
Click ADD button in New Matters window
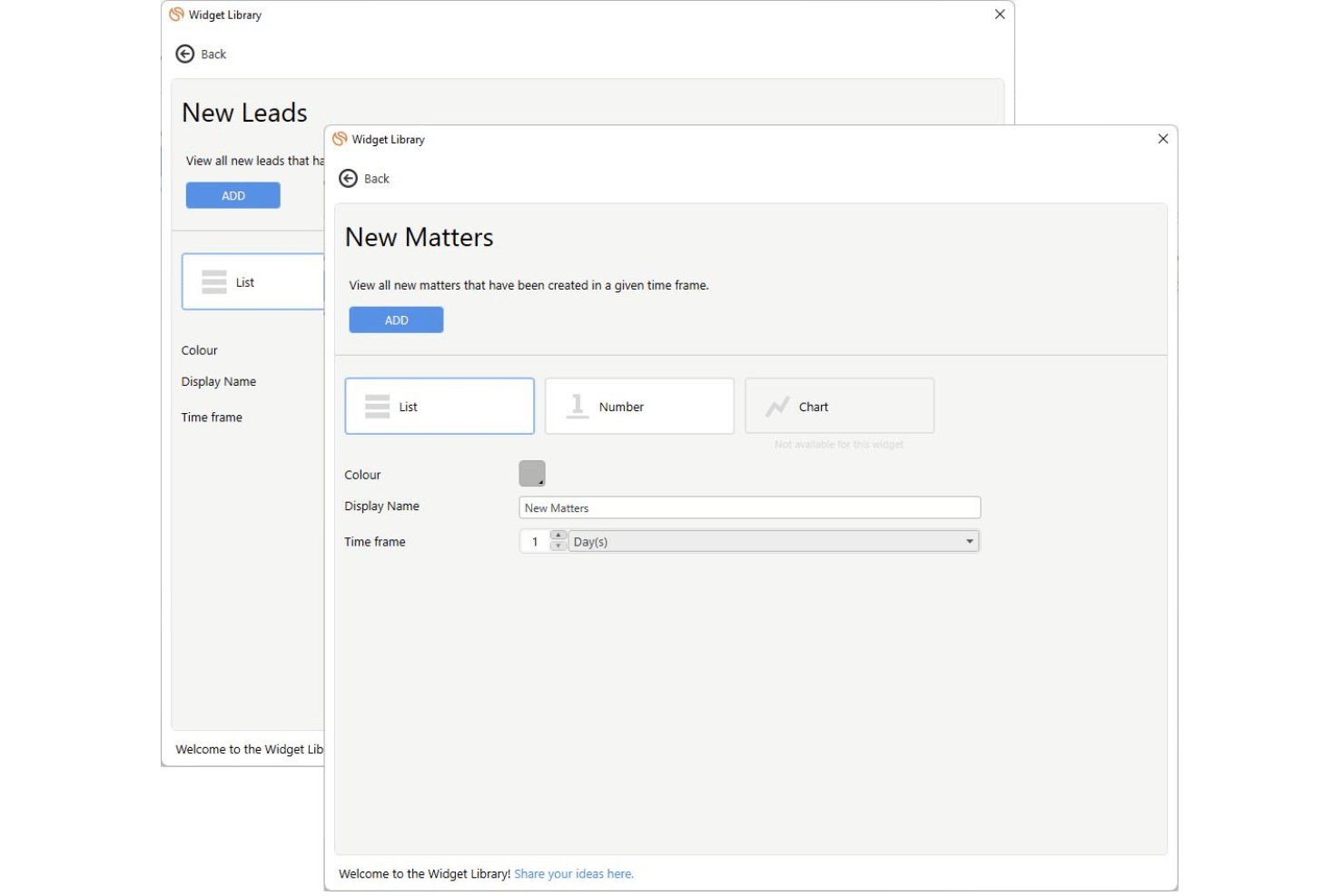click(396, 320)
